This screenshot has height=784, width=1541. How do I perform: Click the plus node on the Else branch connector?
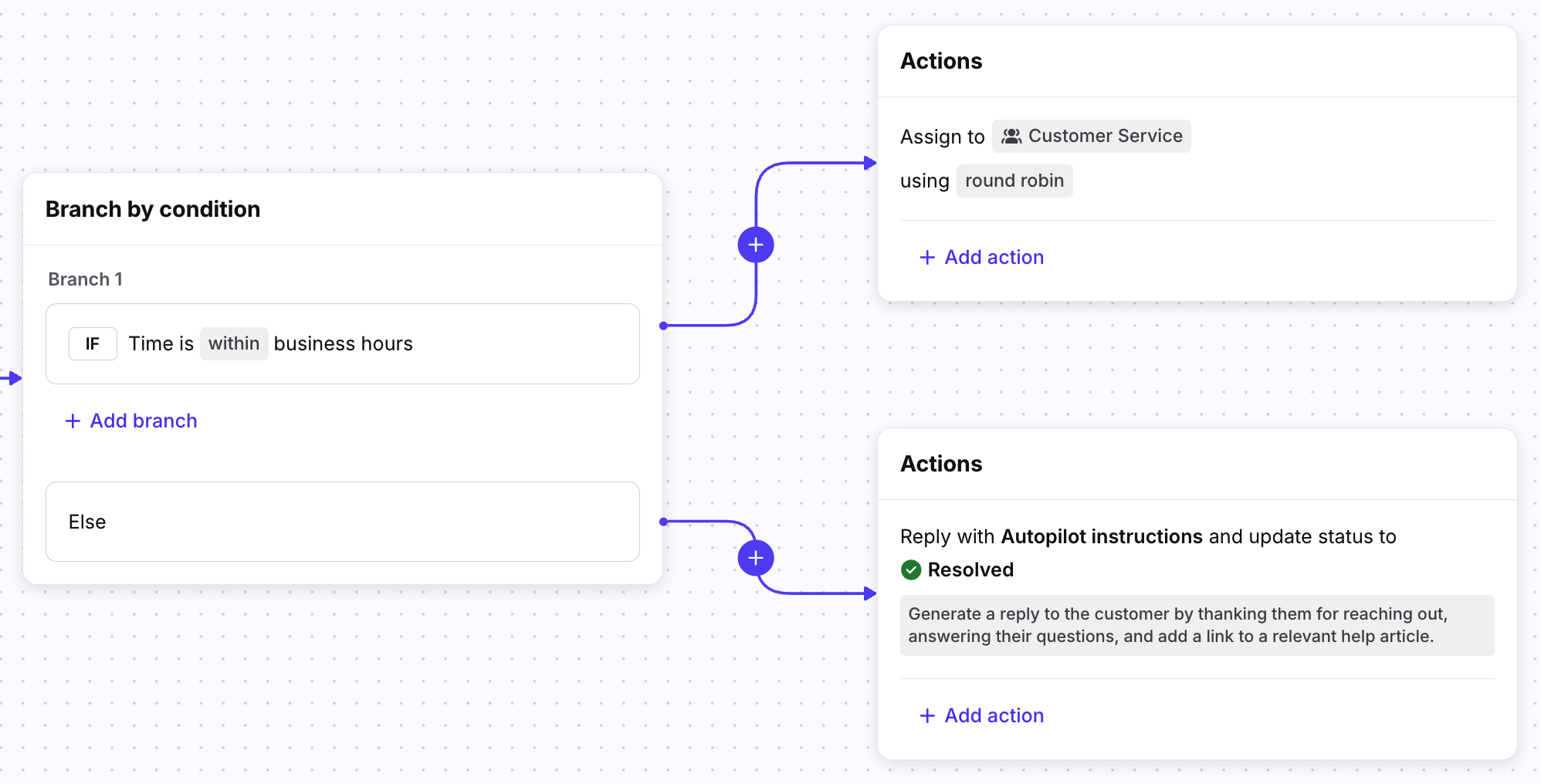756,558
